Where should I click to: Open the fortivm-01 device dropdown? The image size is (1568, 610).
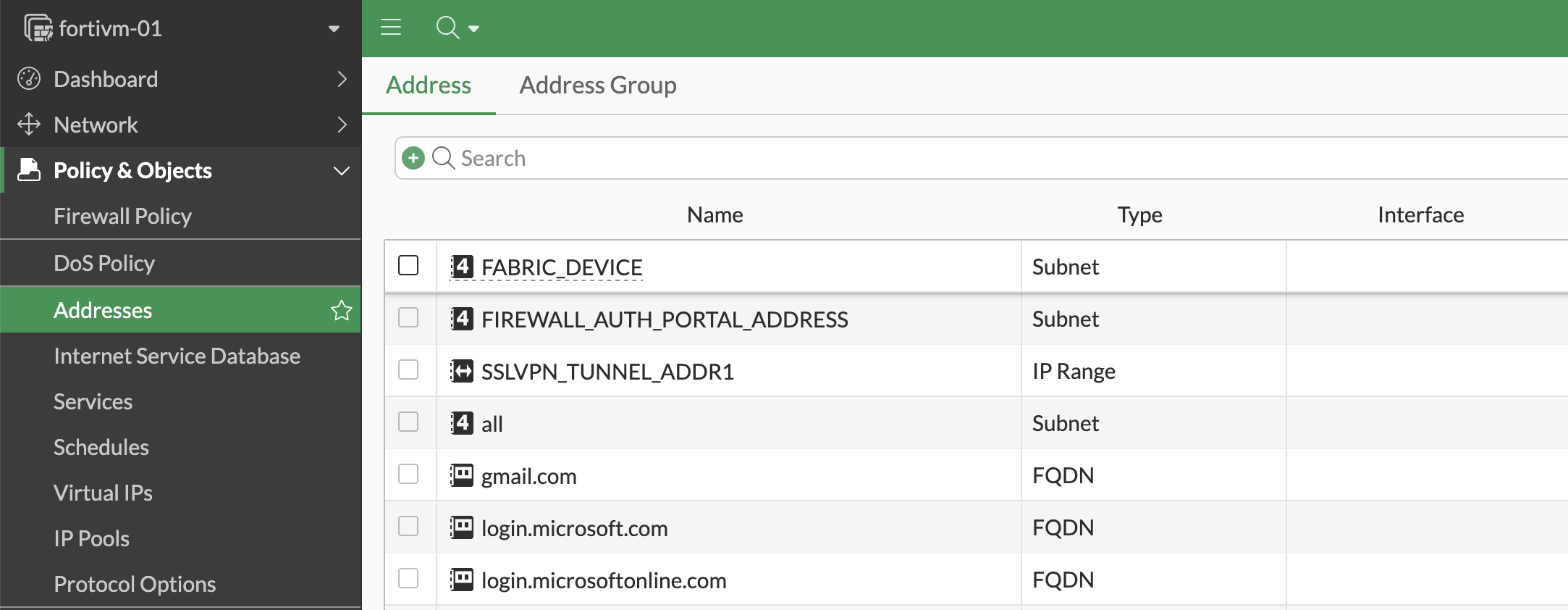334,29
